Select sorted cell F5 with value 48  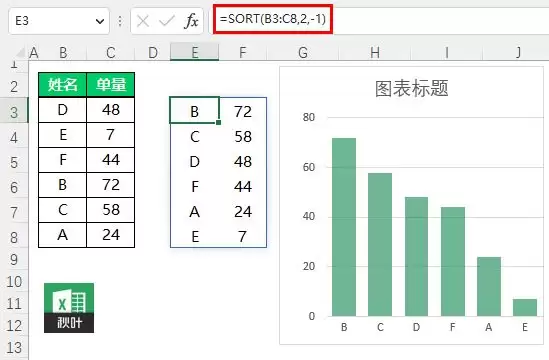243,161
